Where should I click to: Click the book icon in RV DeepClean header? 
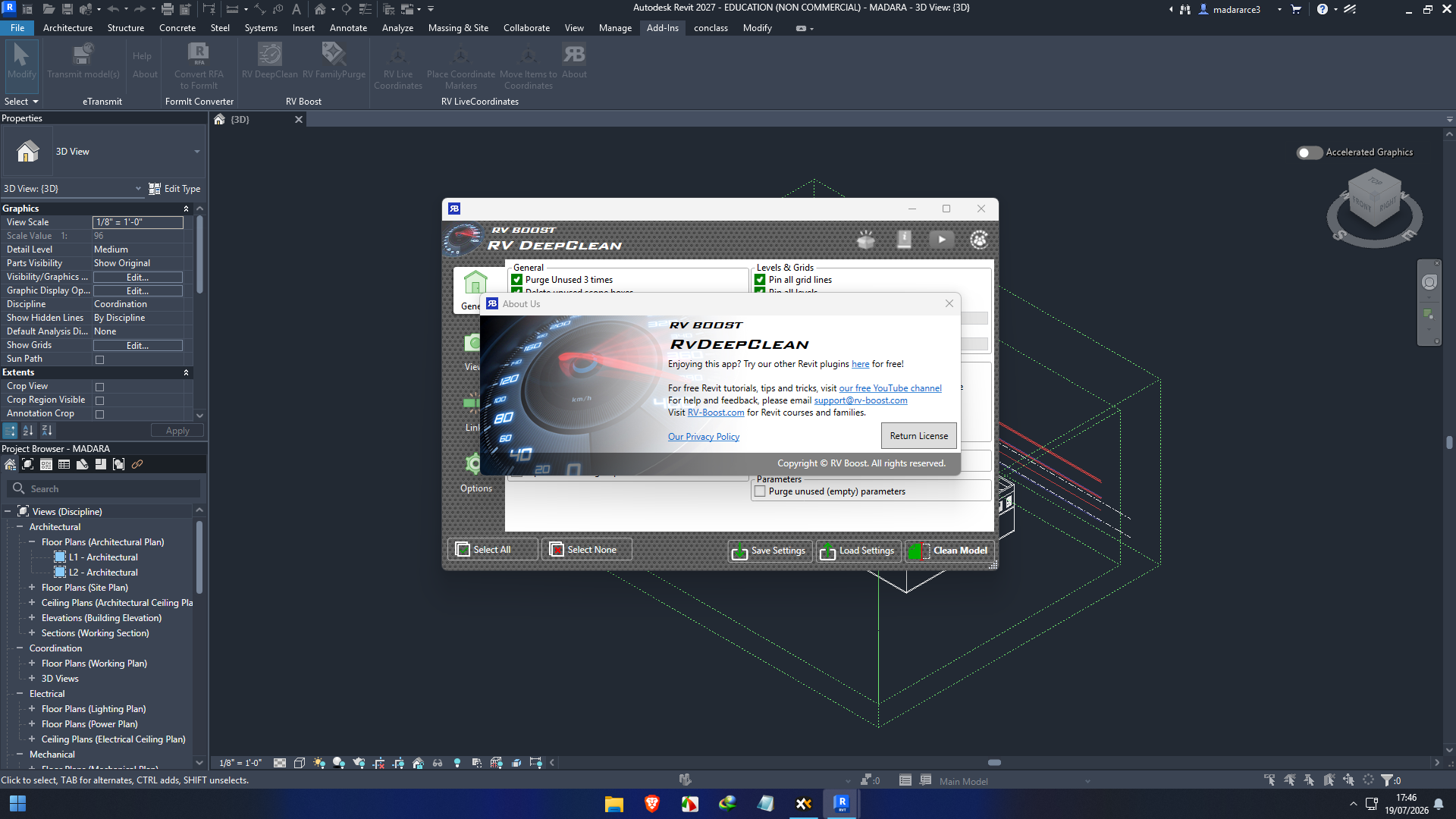point(904,240)
